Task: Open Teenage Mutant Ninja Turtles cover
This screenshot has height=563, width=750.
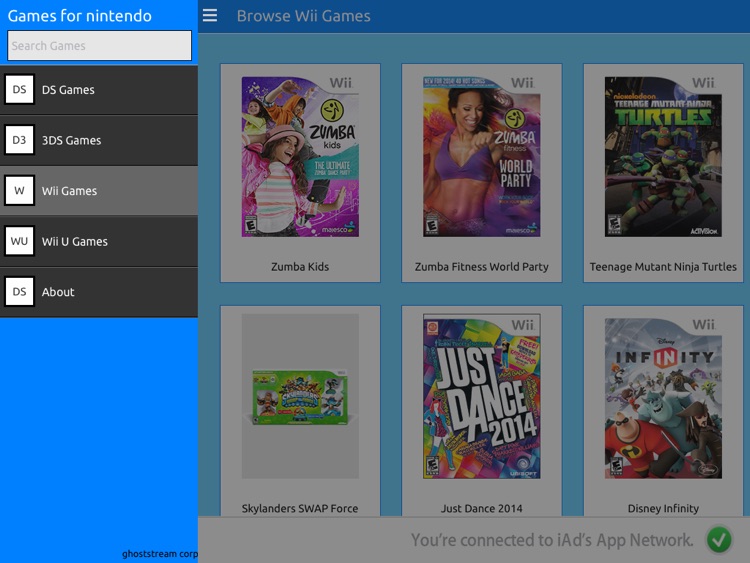Action: pos(663,156)
